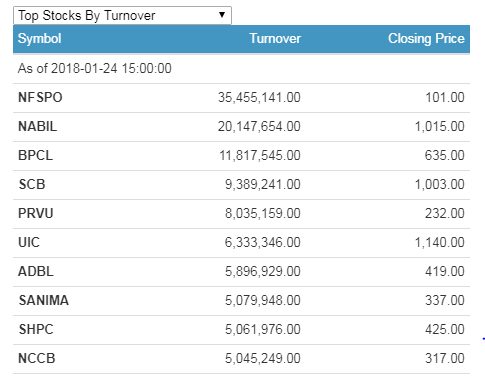Click the Closing Price column header
Image resolution: width=485 pixels, height=376 pixels.
[x=426, y=39]
